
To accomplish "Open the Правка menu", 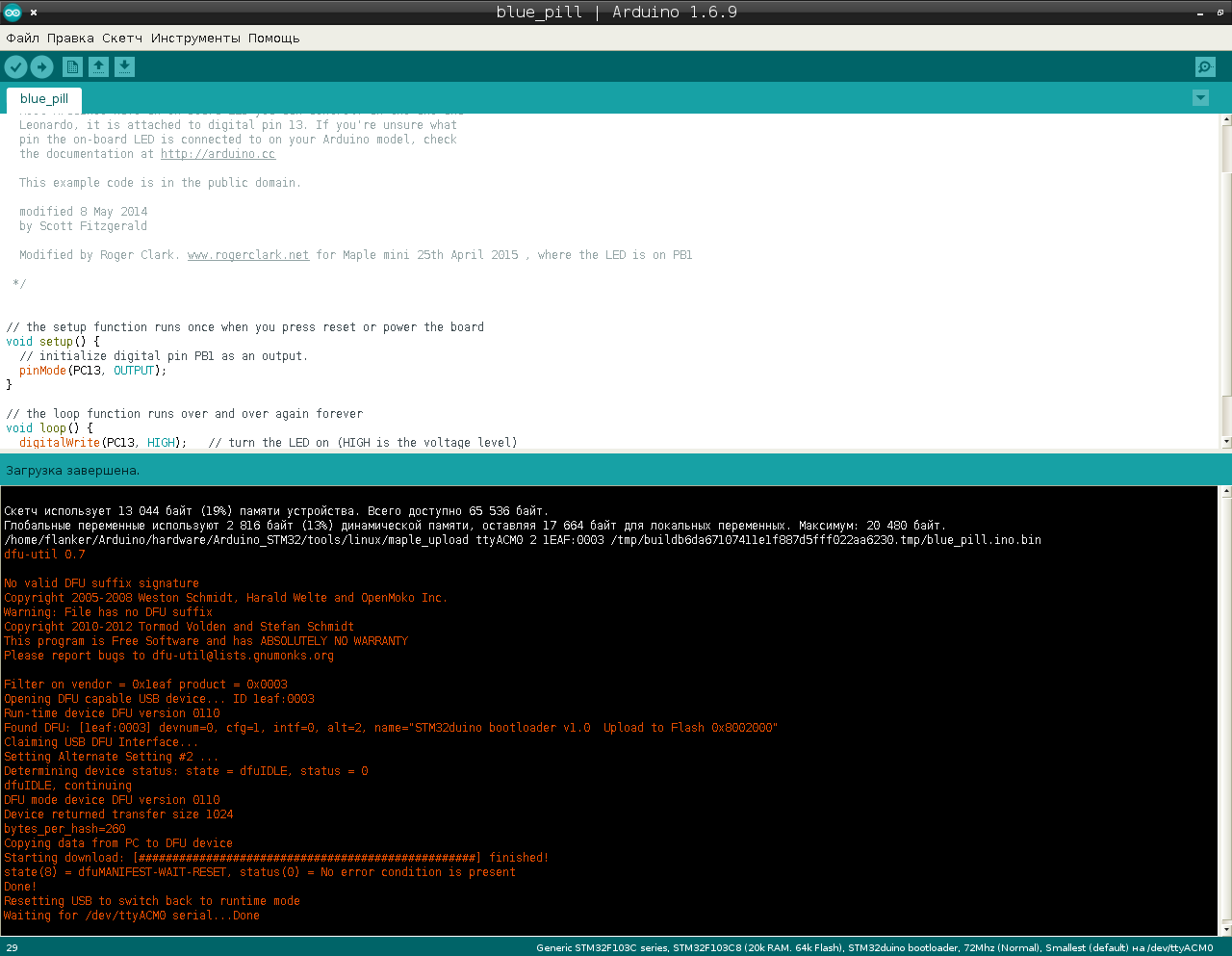I will click(70, 39).
